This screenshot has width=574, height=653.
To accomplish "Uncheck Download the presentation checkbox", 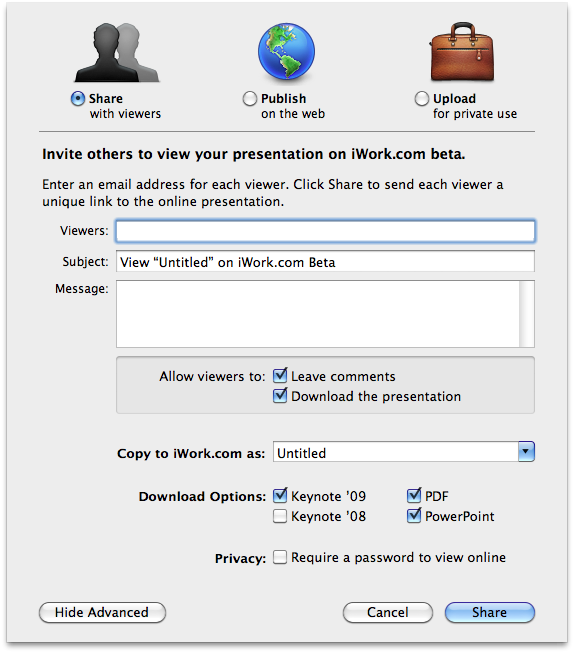I will coord(280,396).
